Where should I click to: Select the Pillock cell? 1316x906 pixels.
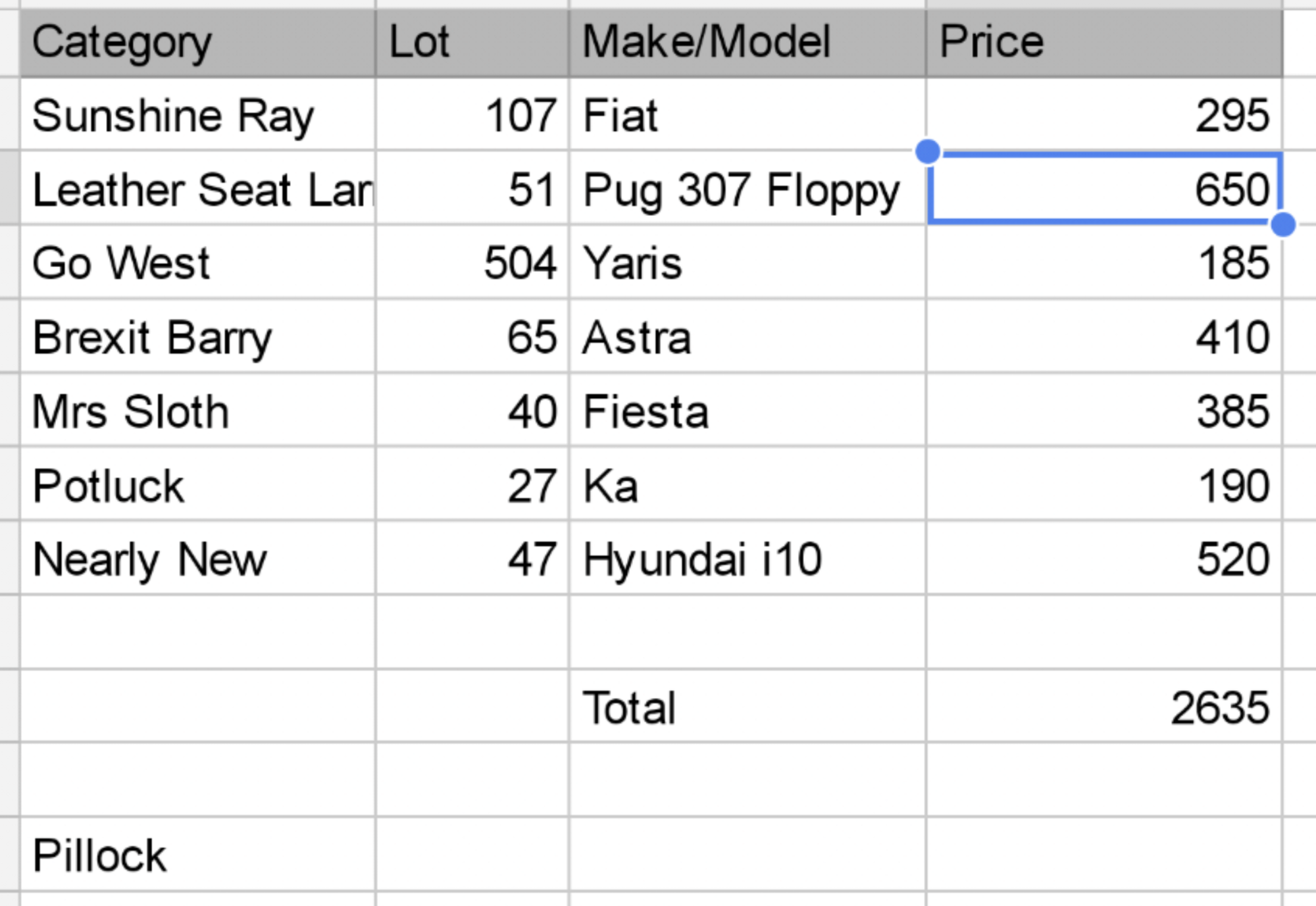198,855
